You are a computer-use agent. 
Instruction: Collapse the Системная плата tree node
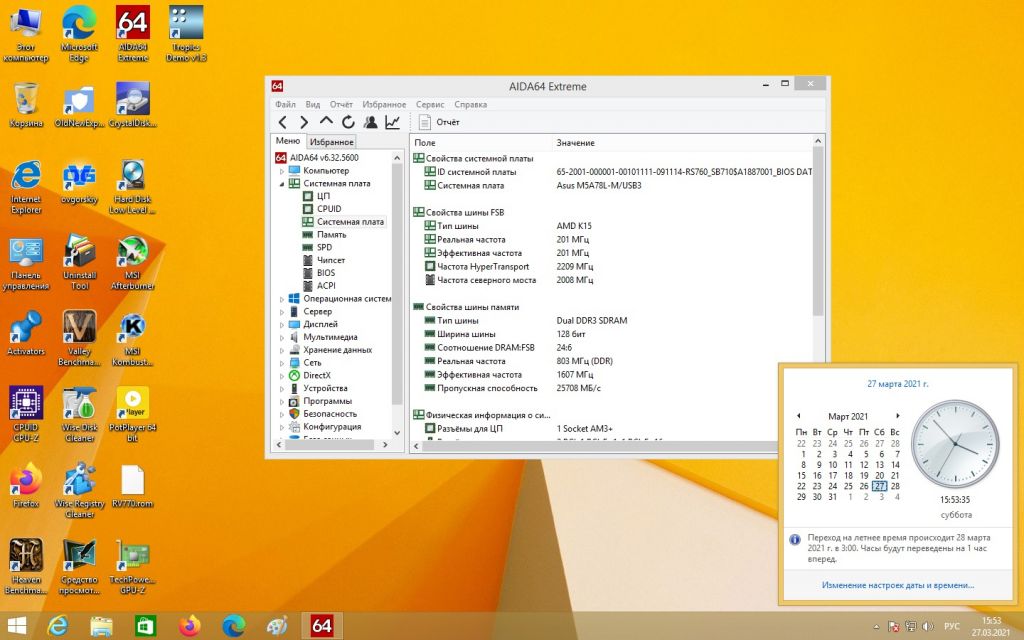(x=282, y=184)
